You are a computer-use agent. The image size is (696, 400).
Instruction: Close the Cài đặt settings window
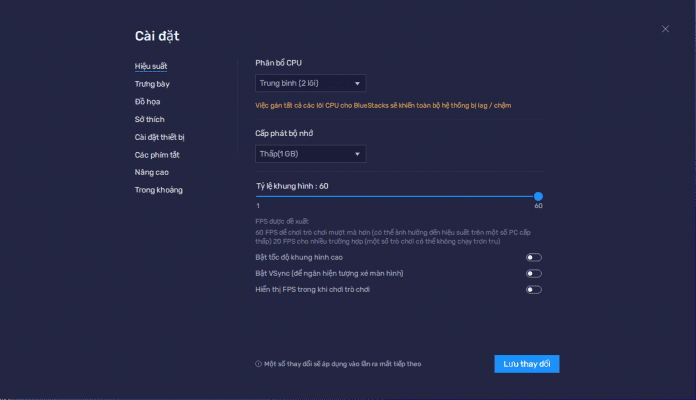pos(665,29)
